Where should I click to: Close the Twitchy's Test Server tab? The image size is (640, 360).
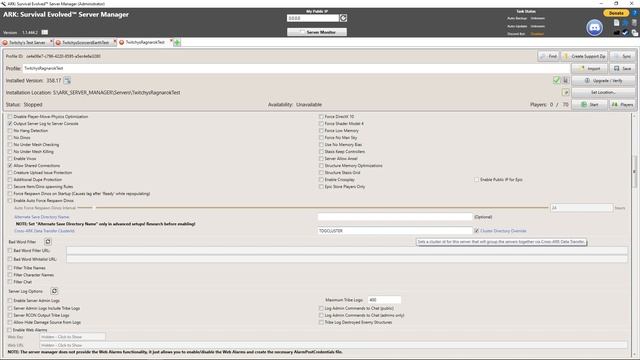[51, 42]
